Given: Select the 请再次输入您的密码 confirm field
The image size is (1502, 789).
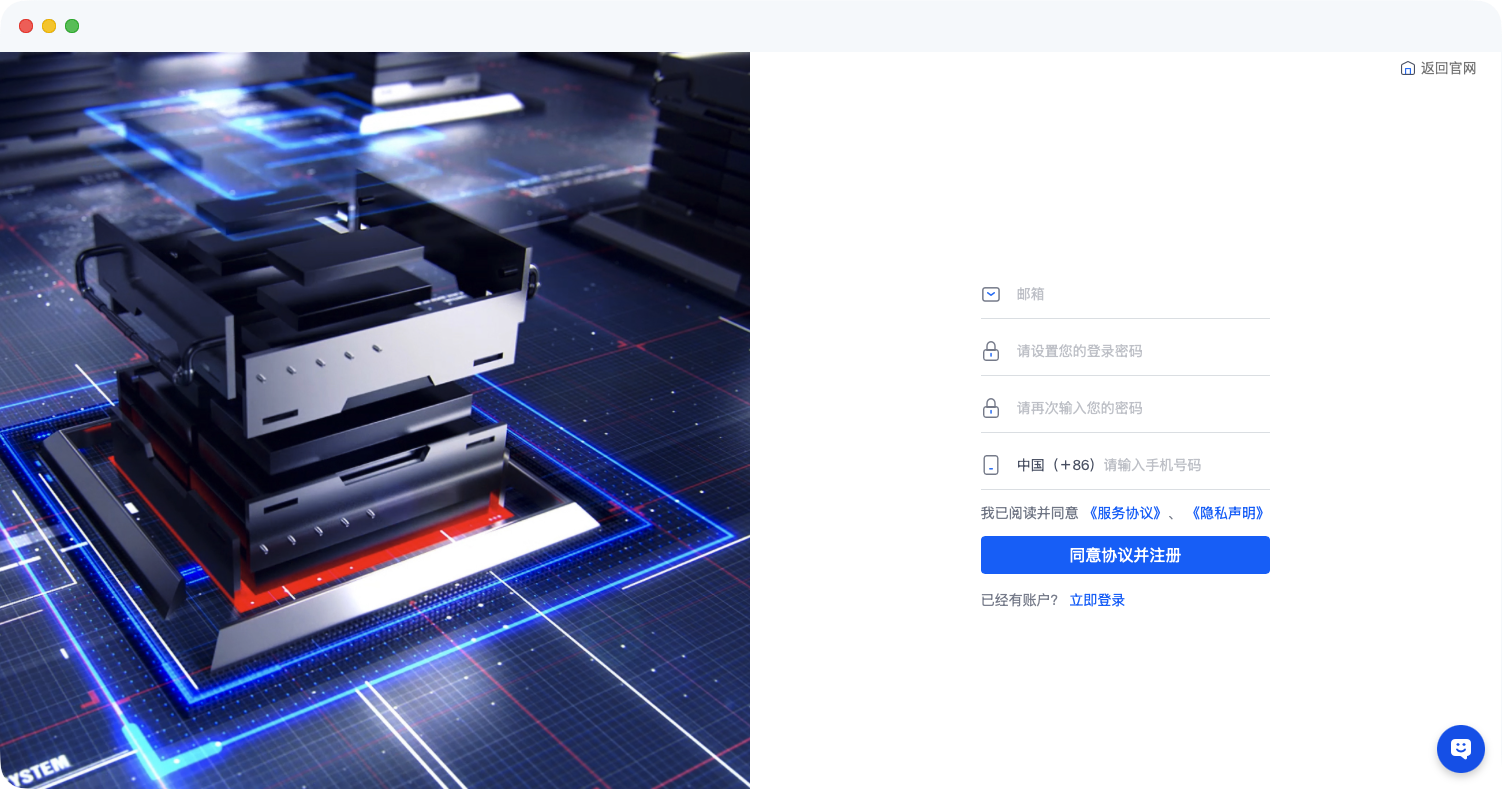Looking at the screenshot, I should tap(1140, 408).
